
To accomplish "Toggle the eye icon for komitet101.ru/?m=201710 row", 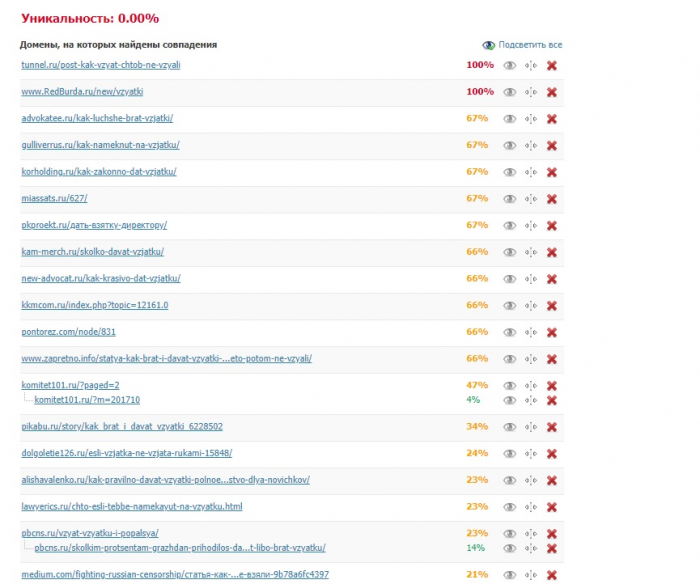I will pos(509,400).
